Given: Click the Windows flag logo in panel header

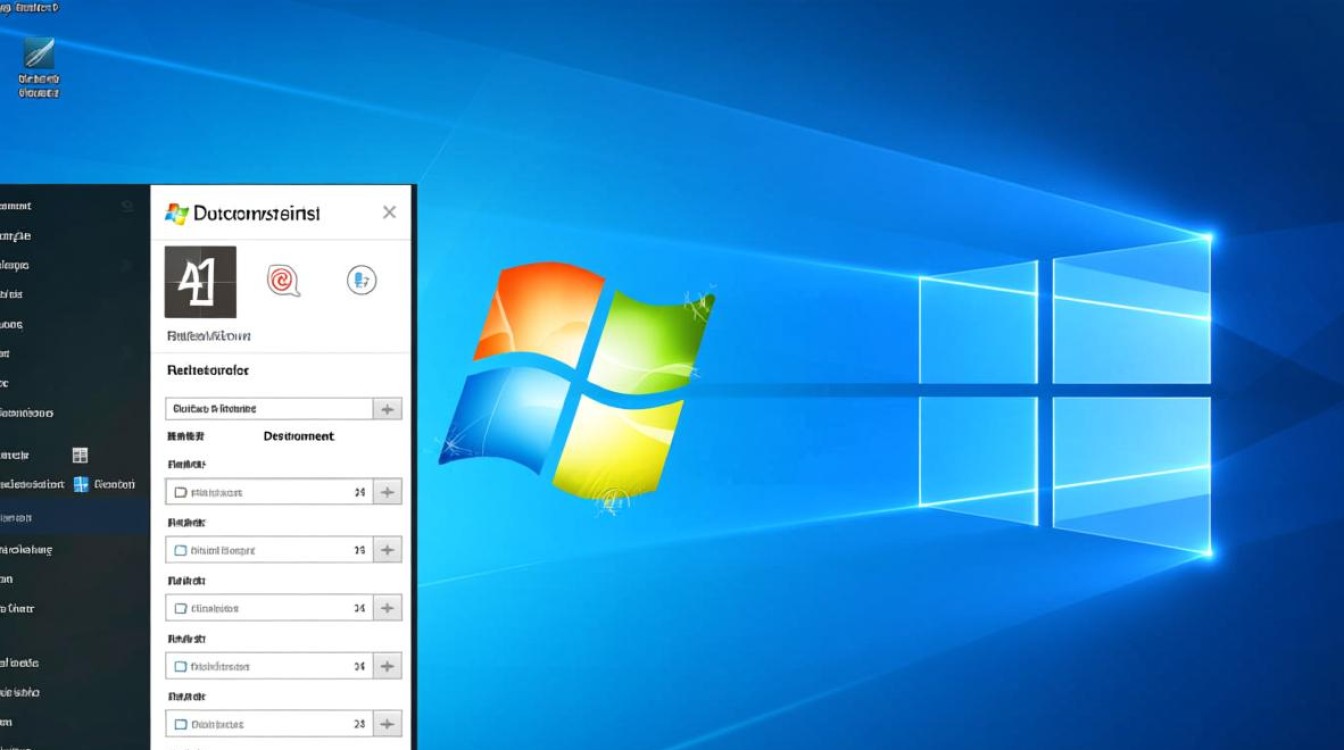Looking at the screenshot, I should pyautogui.click(x=177, y=213).
